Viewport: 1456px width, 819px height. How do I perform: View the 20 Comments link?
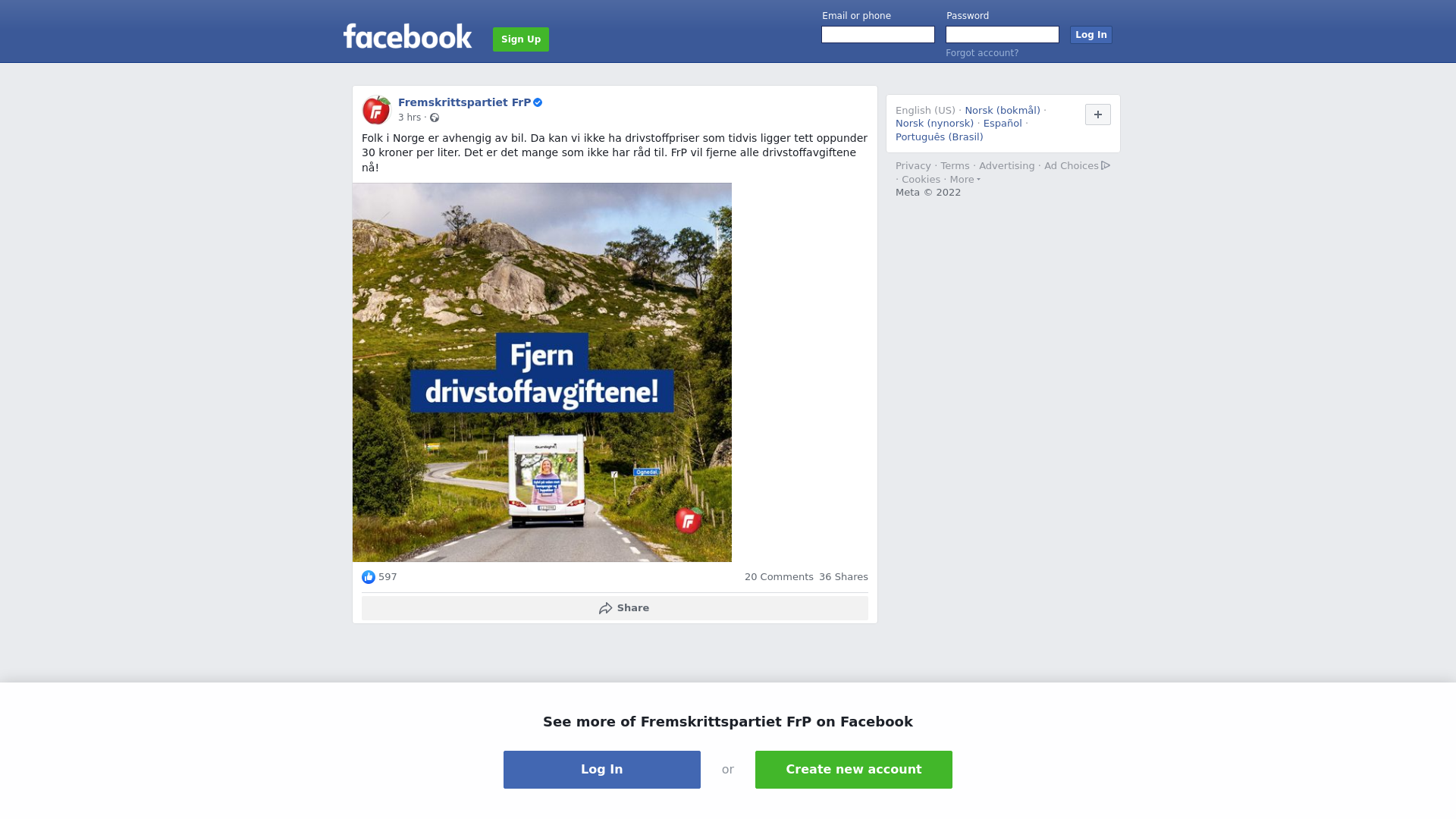click(x=779, y=577)
